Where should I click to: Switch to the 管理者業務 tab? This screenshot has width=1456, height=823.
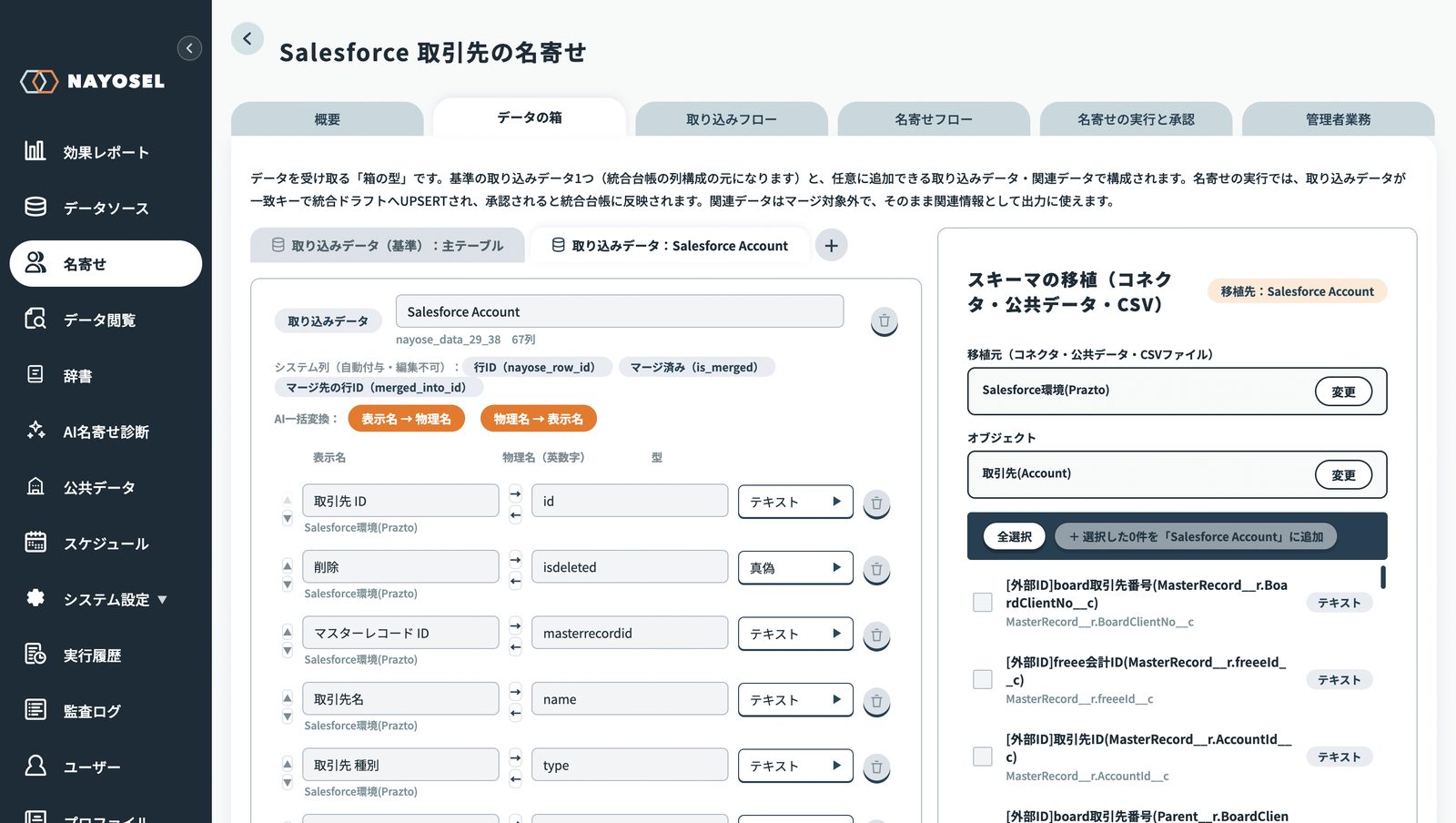coord(1338,119)
